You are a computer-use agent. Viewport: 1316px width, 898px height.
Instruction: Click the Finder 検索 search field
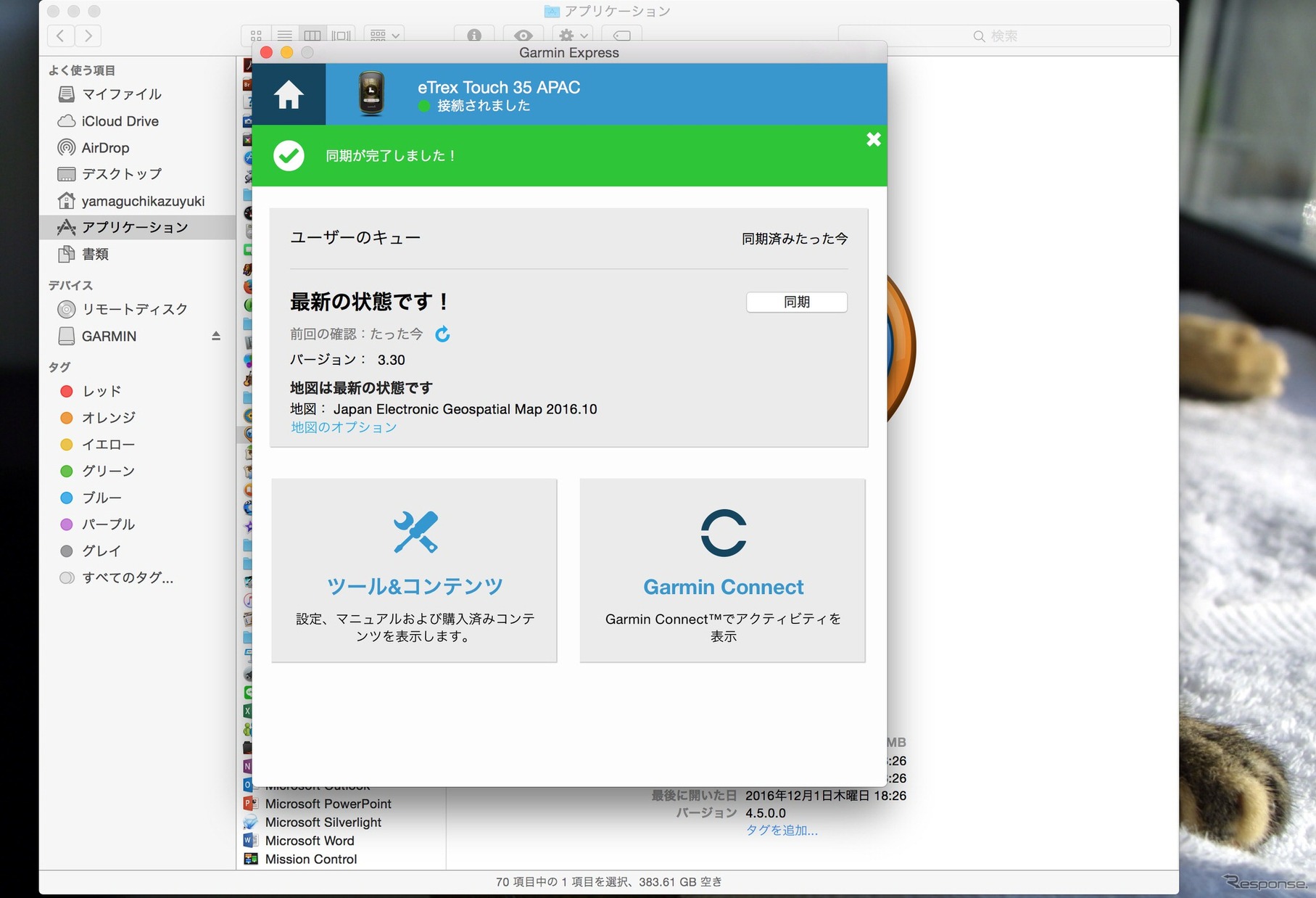pyautogui.click(x=1004, y=36)
